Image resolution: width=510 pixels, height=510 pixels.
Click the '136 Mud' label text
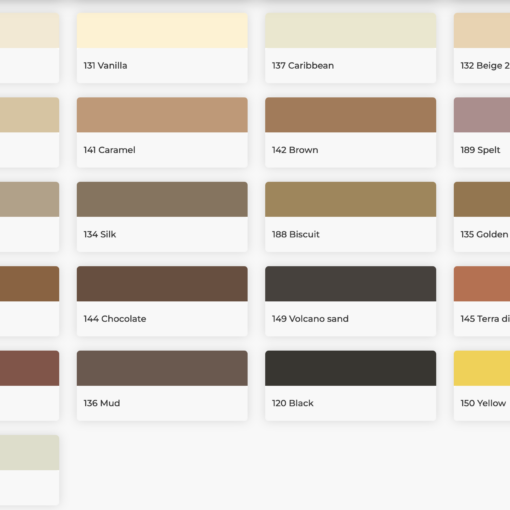click(x=102, y=403)
